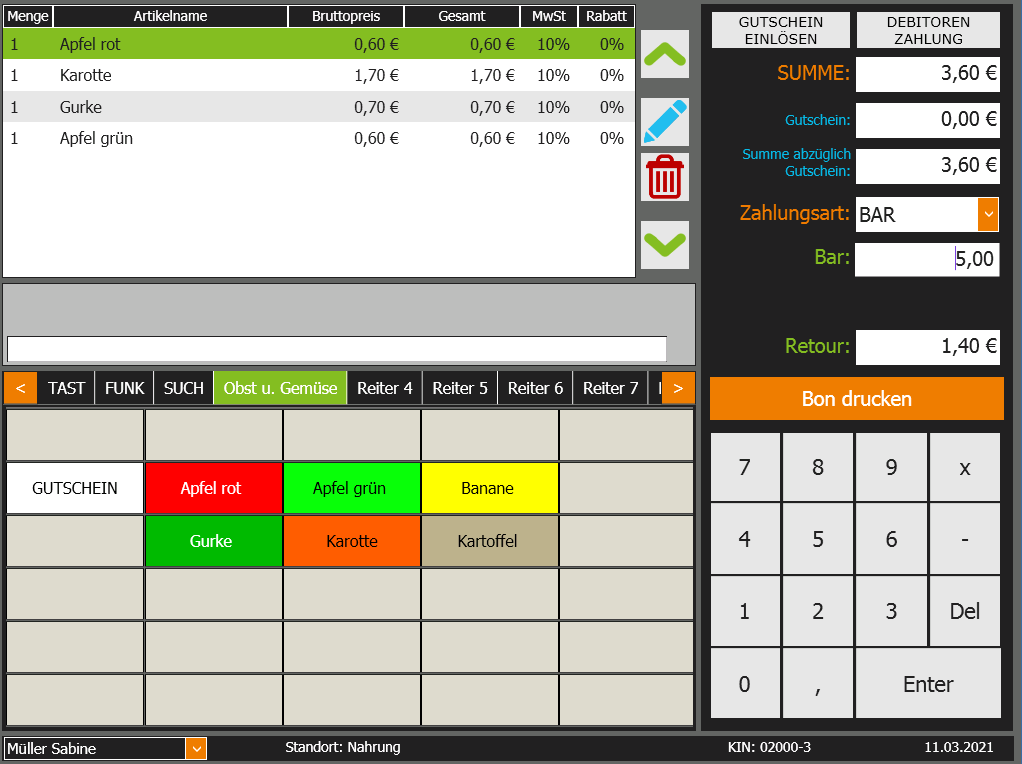Switch to the Obst u. Gemüse tab
The image size is (1022, 764).
pyautogui.click(x=280, y=388)
